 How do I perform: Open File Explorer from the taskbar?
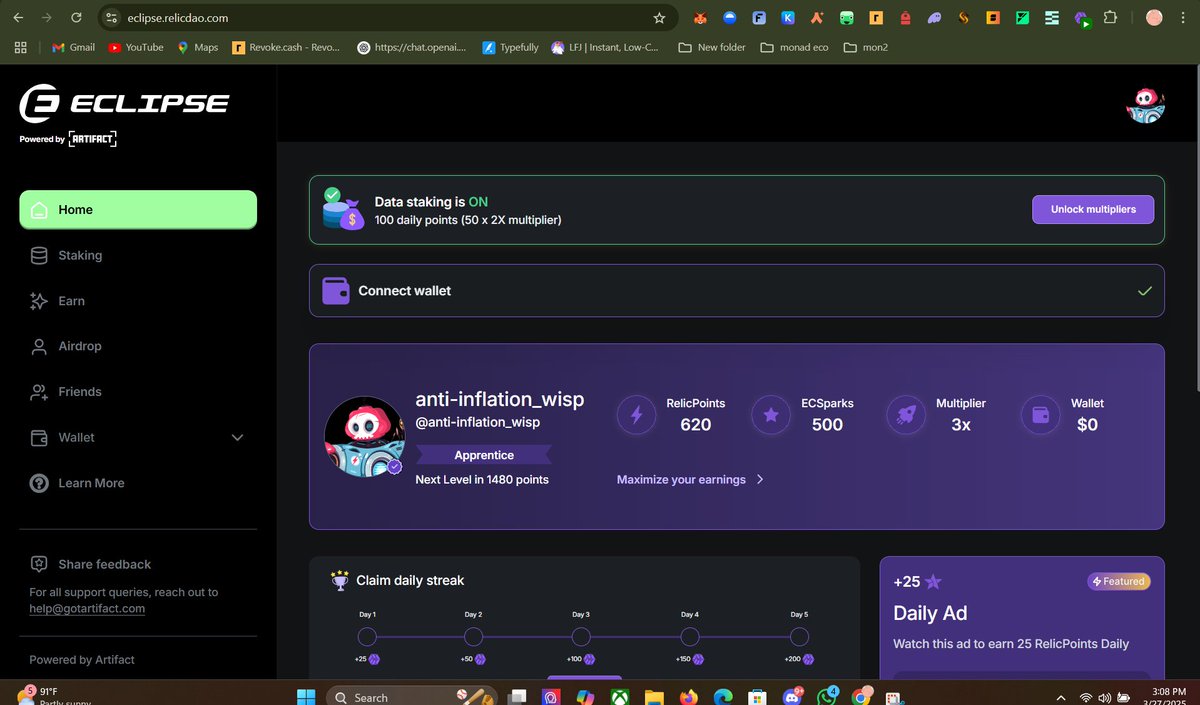[x=653, y=697]
